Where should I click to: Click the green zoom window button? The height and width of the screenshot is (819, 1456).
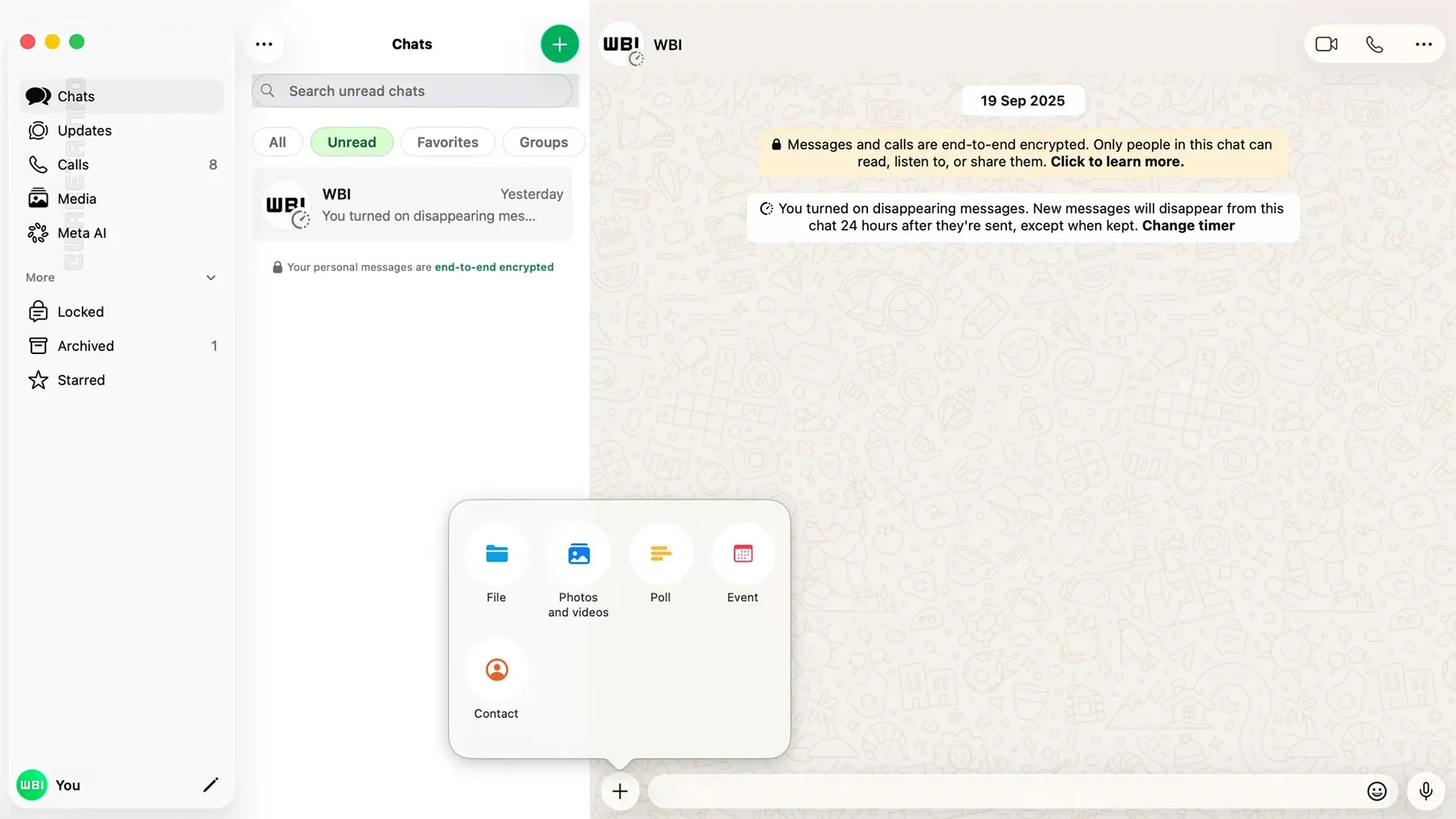point(77,42)
